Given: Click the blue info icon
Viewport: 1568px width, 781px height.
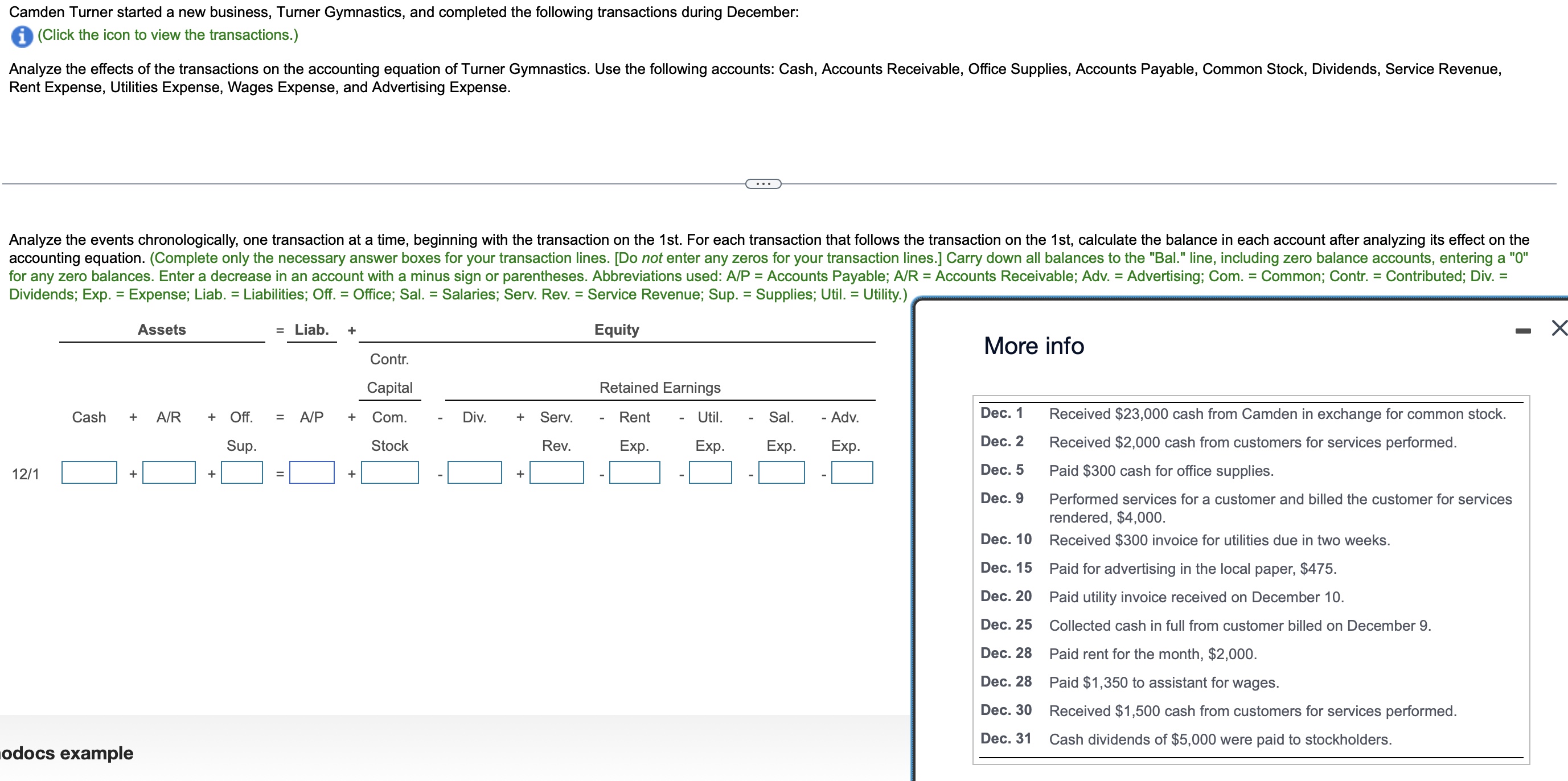Looking at the screenshot, I should coord(22,36).
